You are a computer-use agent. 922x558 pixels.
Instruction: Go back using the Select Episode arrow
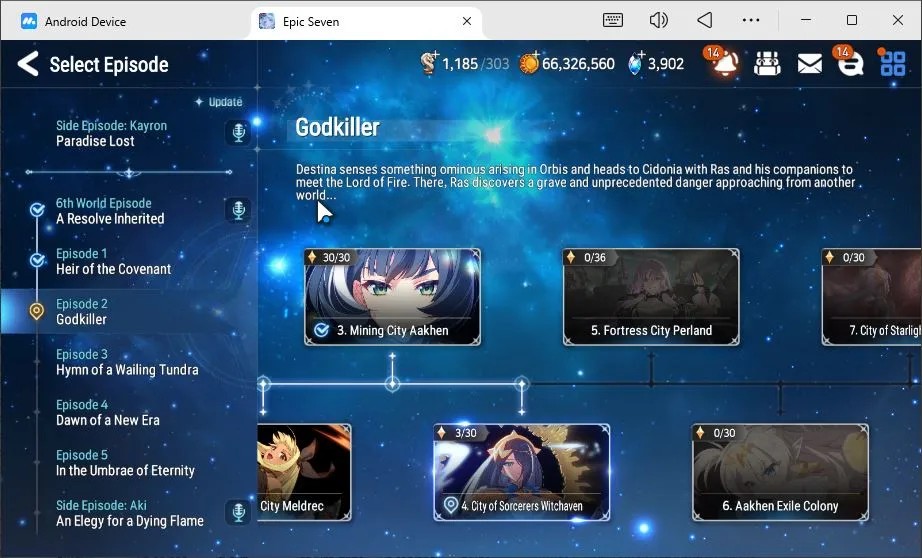[28, 64]
